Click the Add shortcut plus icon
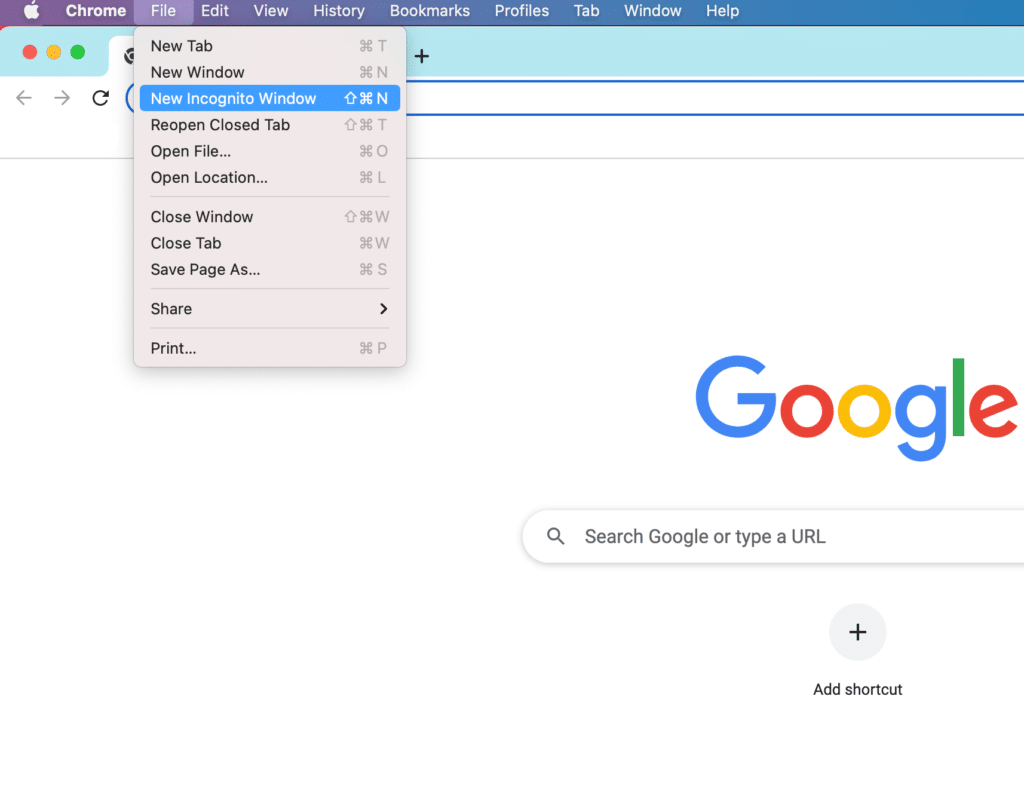 click(857, 632)
